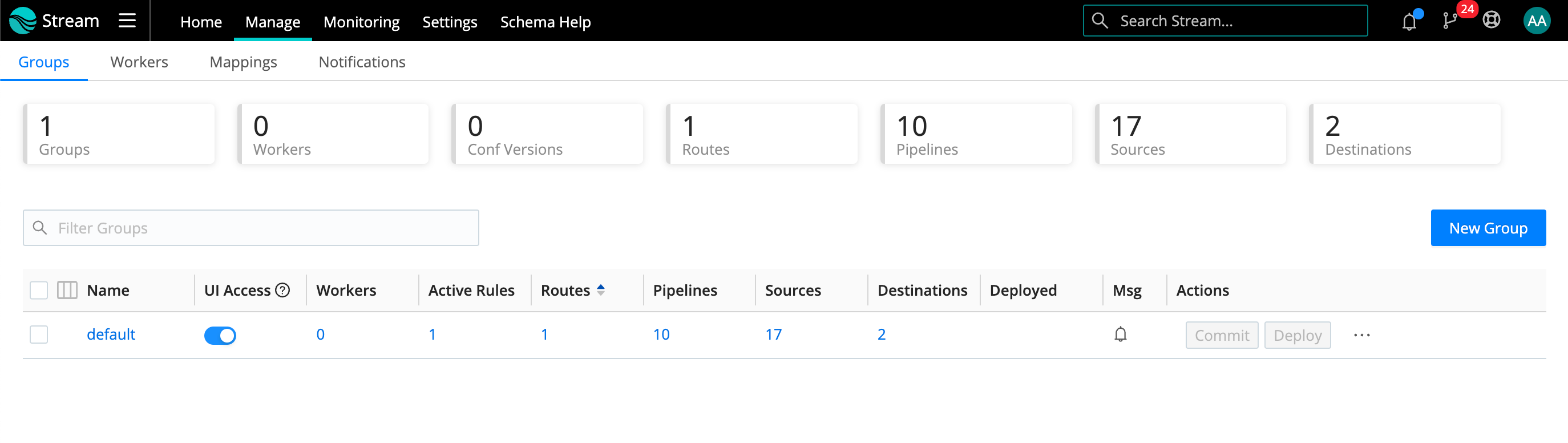Open the help lifebuoy icon
The image size is (1568, 443).
click(1491, 21)
